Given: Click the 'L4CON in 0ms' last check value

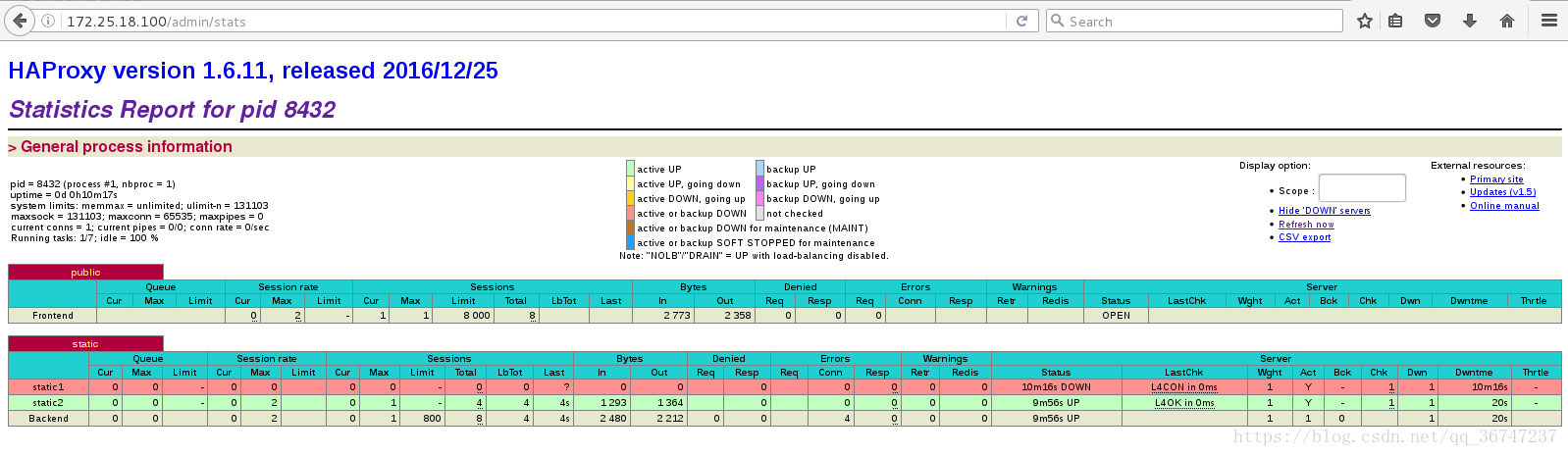Looking at the screenshot, I should [1184, 387].
